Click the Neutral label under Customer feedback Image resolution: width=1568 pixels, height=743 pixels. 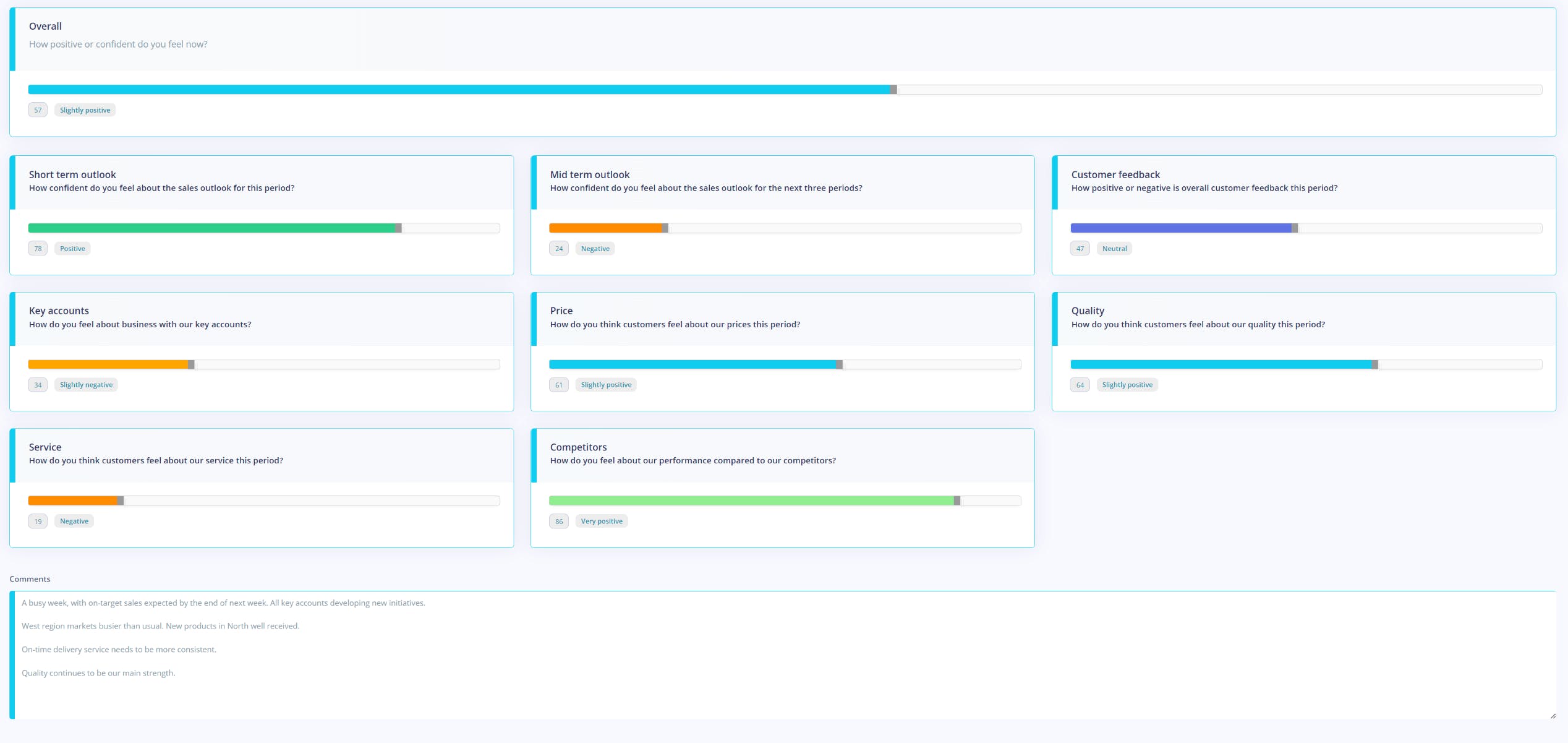[x=1114, y=249]
